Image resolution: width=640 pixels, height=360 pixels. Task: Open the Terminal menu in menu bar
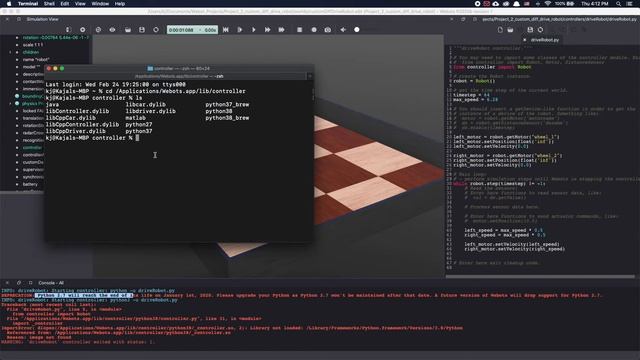[x=28, y=4]
